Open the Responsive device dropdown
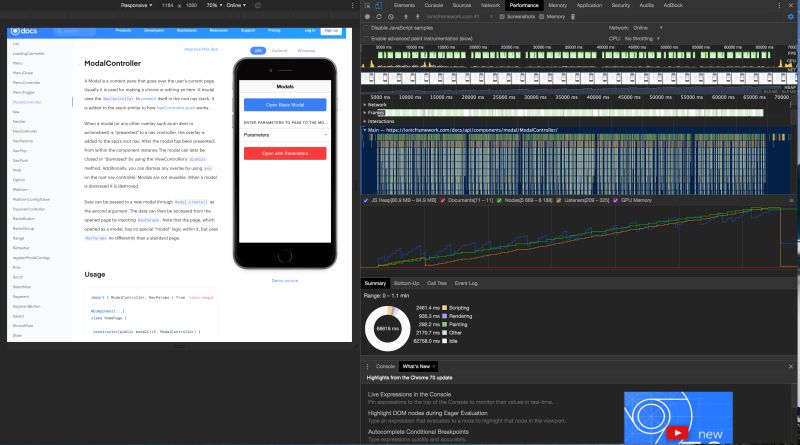 136,5
